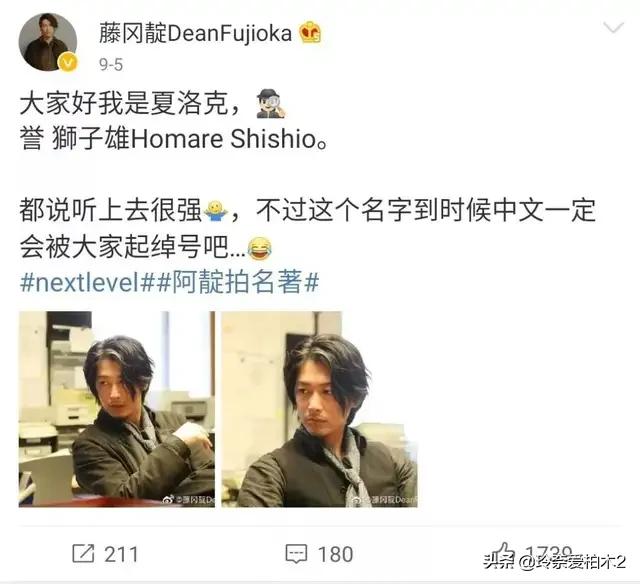The width and height of the screenshot is (640, 584).
Task: Click the crown membership badge icon
Action: tap(310, 33)
